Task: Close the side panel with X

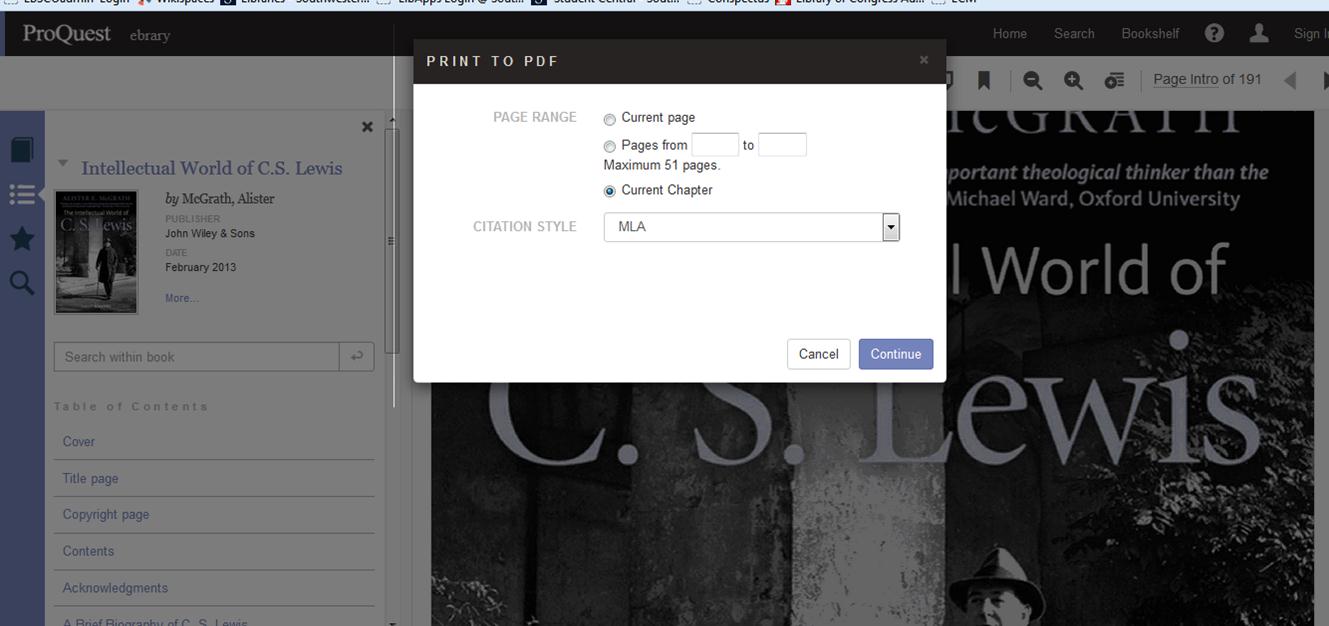Action: (x=367, y=127)
